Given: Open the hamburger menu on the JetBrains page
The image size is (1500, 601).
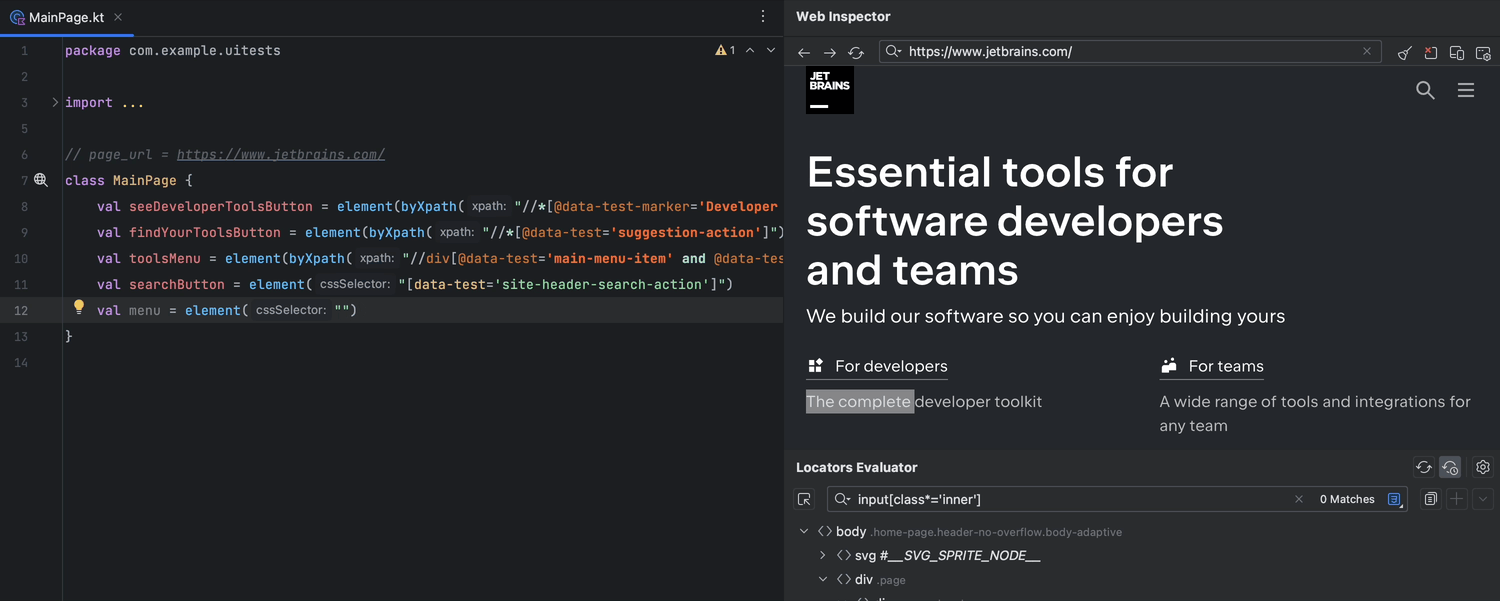Looking at the screenshot, I should pos(1466,91).
